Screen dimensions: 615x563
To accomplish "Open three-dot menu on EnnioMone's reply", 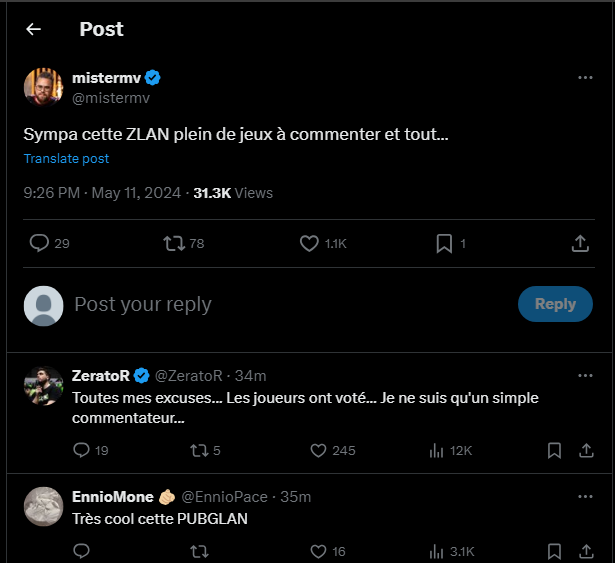I will tap(585, 496).
